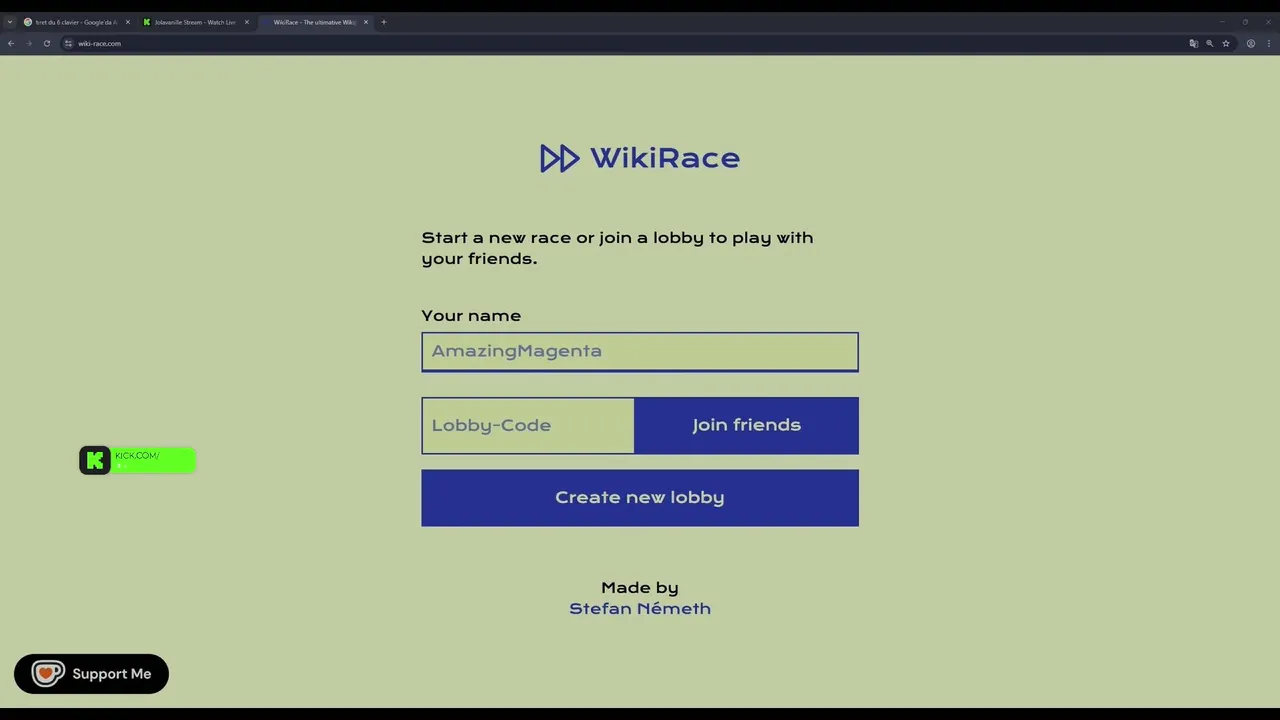The width and height of the screenshot is (1280, 720).
Task: Click the WikiRace fast-forward logo icon
Action: pos(559,158)
